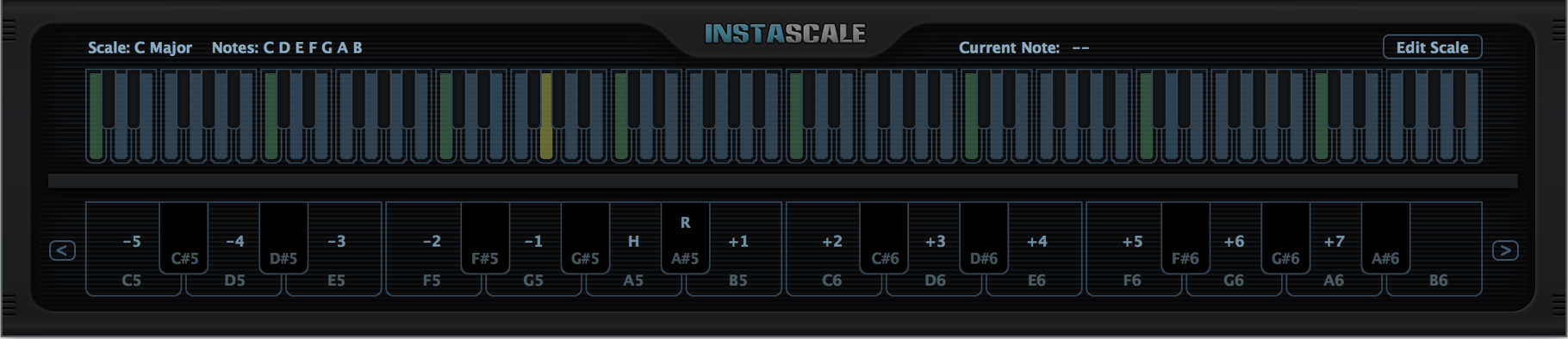Click the horizontal strip below the mini keyboard
This screenshot has height=339, width=1568.
pos(783,182)
